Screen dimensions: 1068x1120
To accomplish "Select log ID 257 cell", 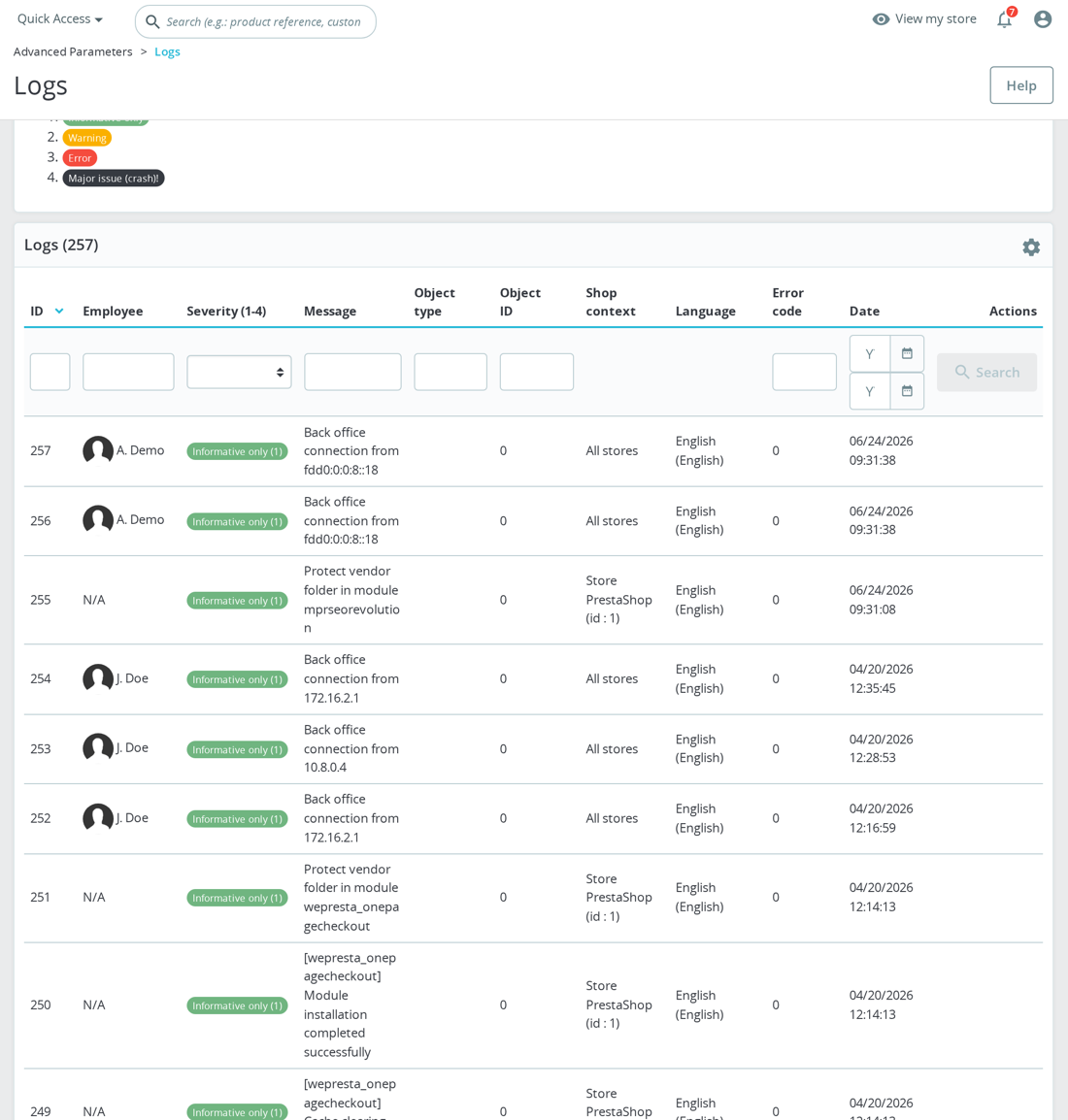I will [41, 450].
